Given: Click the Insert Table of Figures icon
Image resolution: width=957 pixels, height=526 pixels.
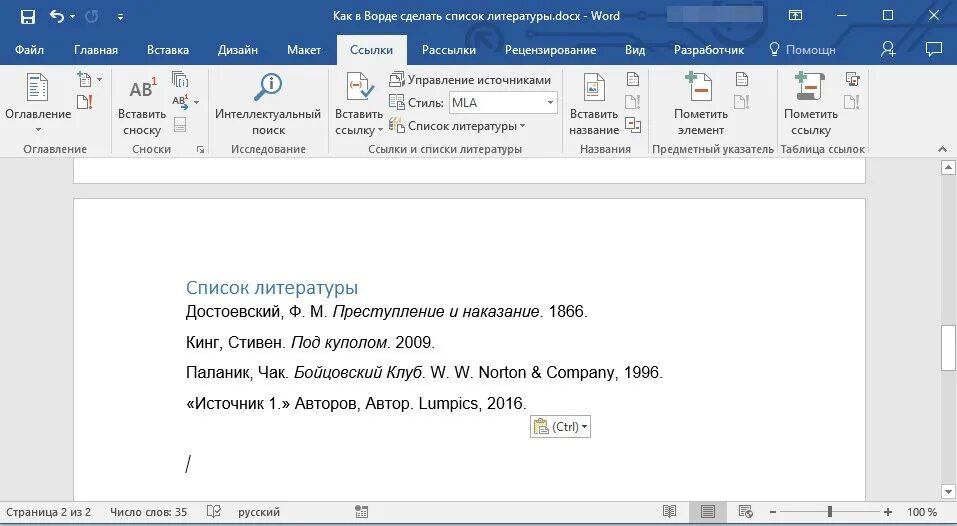Looking at the screenshot, I should [633, 79].
